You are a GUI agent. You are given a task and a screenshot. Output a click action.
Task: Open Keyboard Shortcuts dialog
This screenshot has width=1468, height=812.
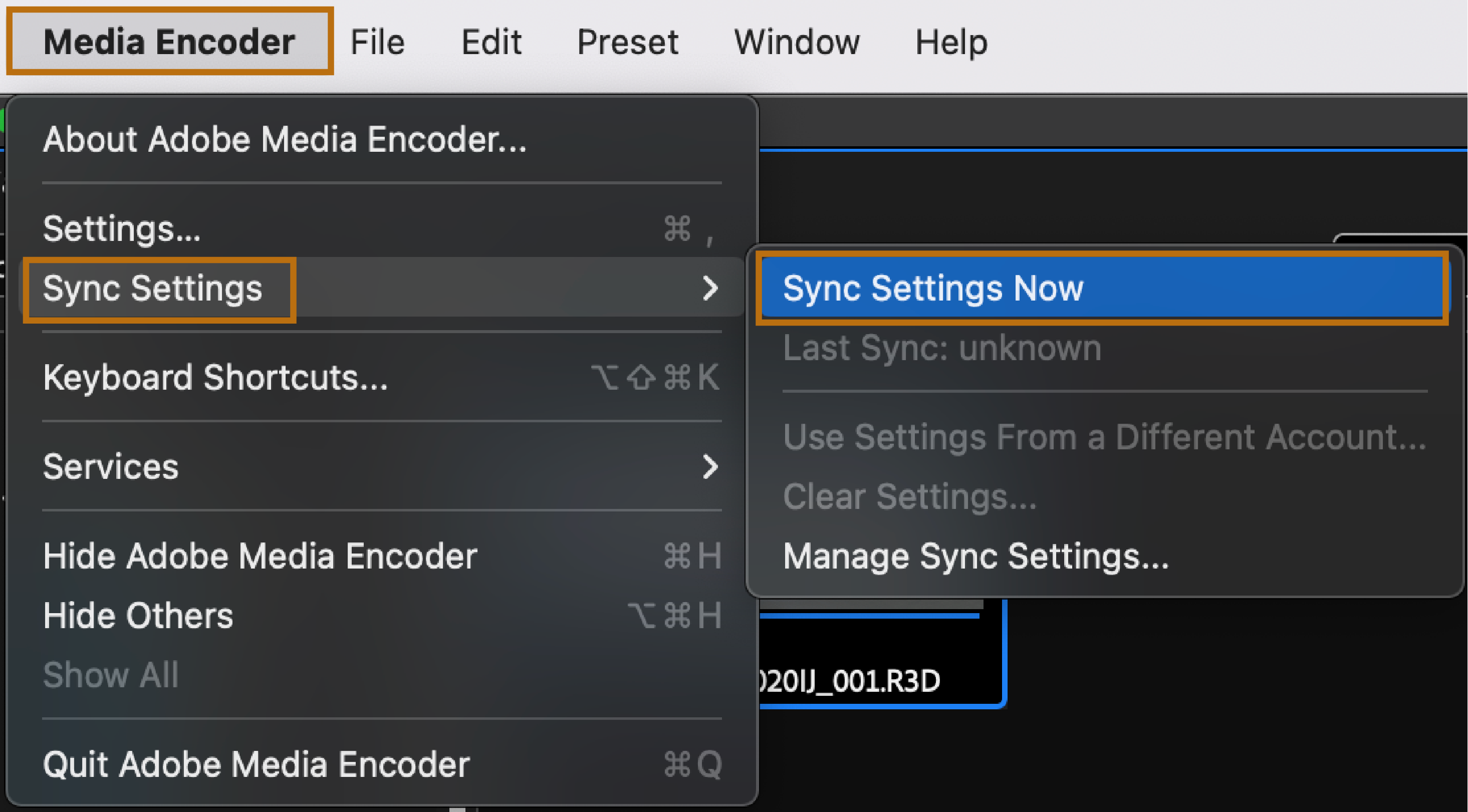(x=215, y=377)
